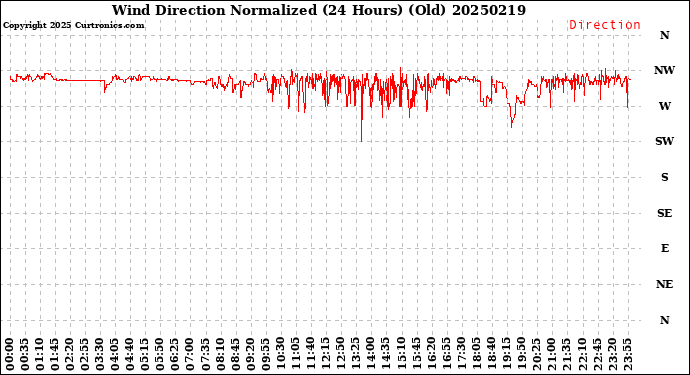Click the 00:00 time label
Image resolution: width=690 pixels, height=375 pixels.
[x=10, y=355]
